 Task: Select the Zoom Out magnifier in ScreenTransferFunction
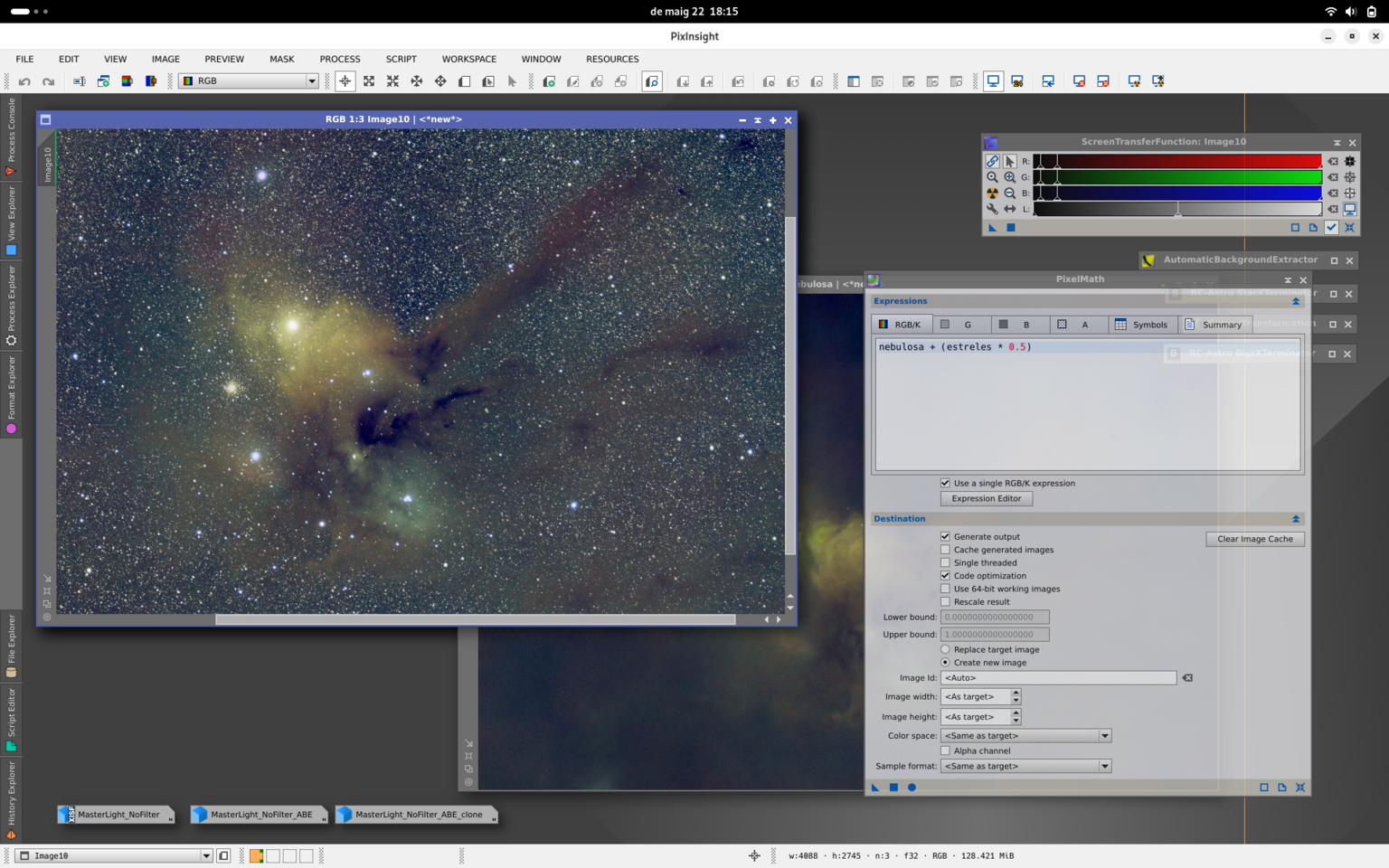[1010, 193]
